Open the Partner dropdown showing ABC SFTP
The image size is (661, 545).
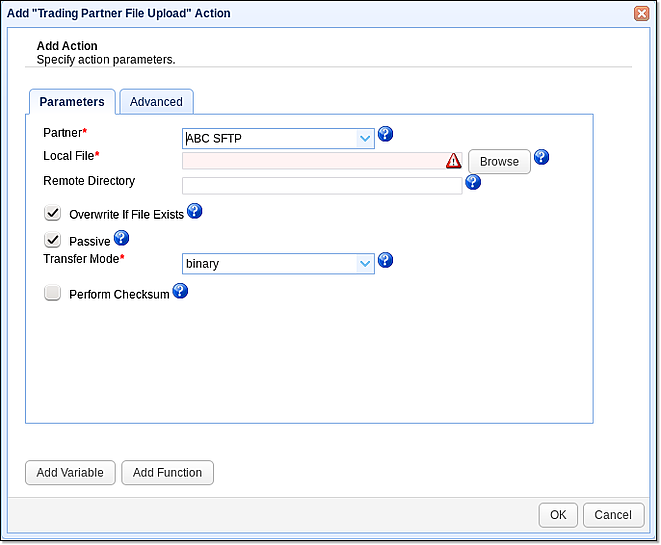pos(278,139)
